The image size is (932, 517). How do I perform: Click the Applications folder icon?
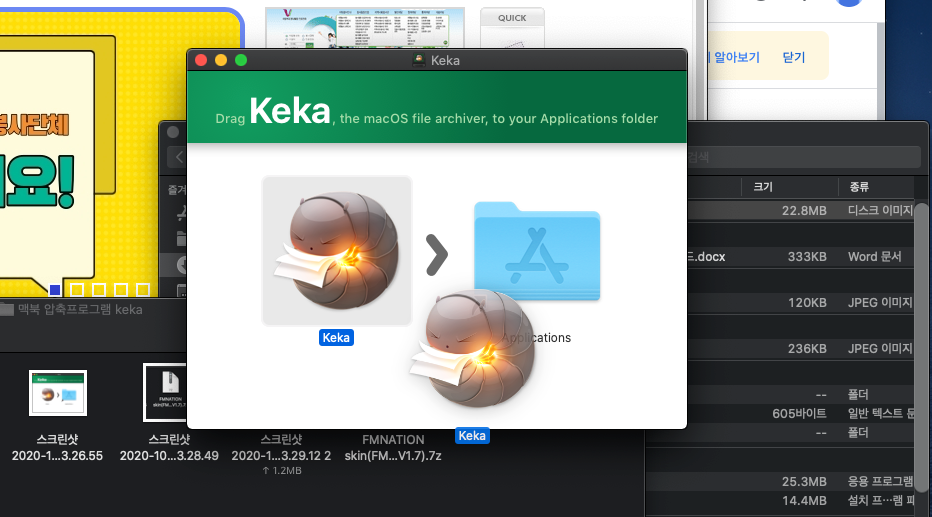pyautogui.click(x=537, y=251)
